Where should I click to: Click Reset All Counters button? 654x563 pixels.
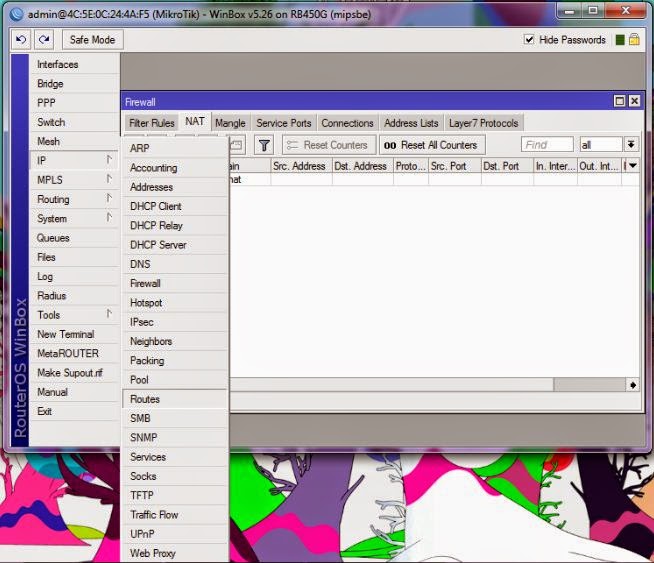point(432,145)
